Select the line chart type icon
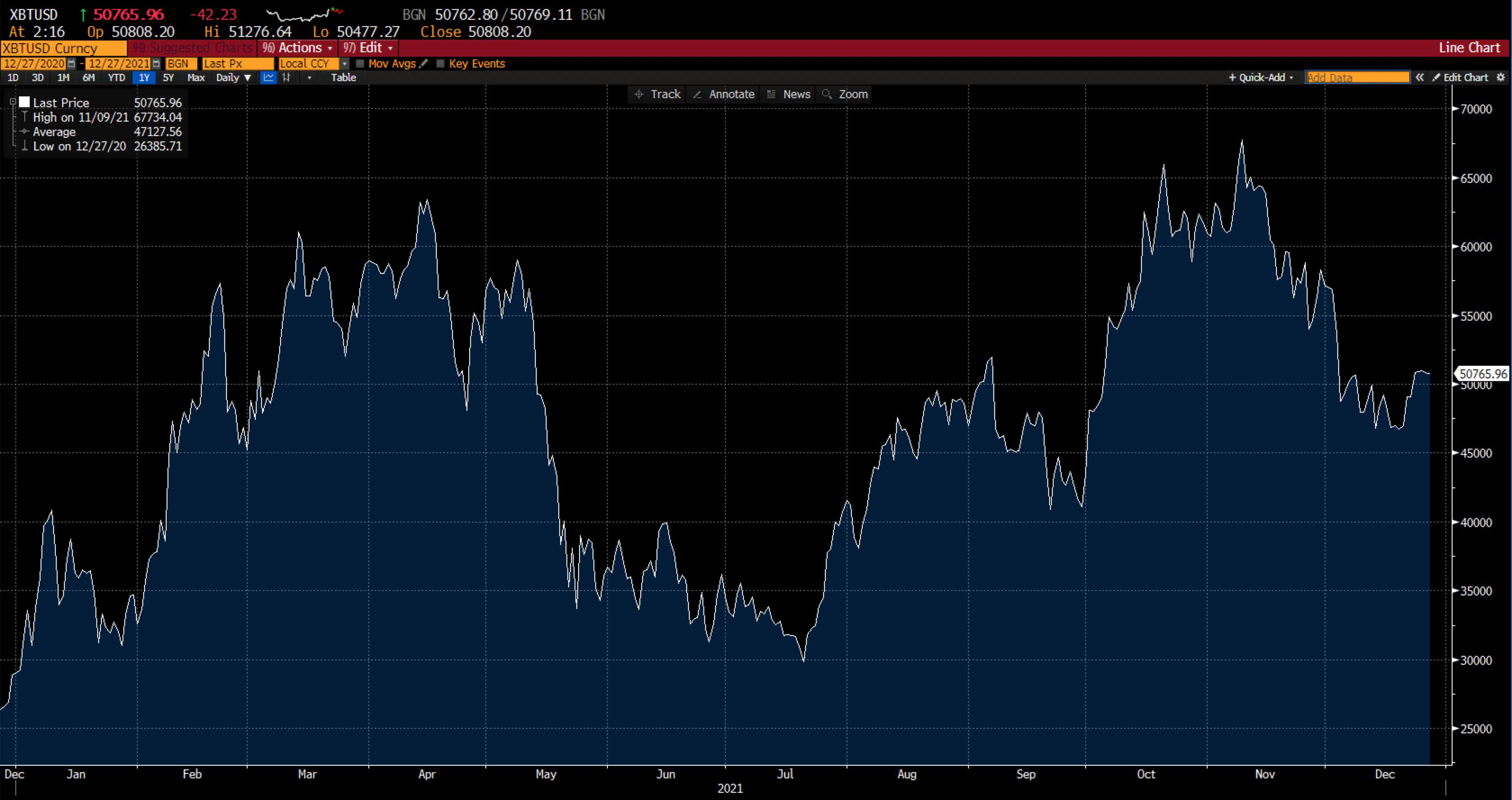The height and width of the screenshot is (800, 1512). 268,77
